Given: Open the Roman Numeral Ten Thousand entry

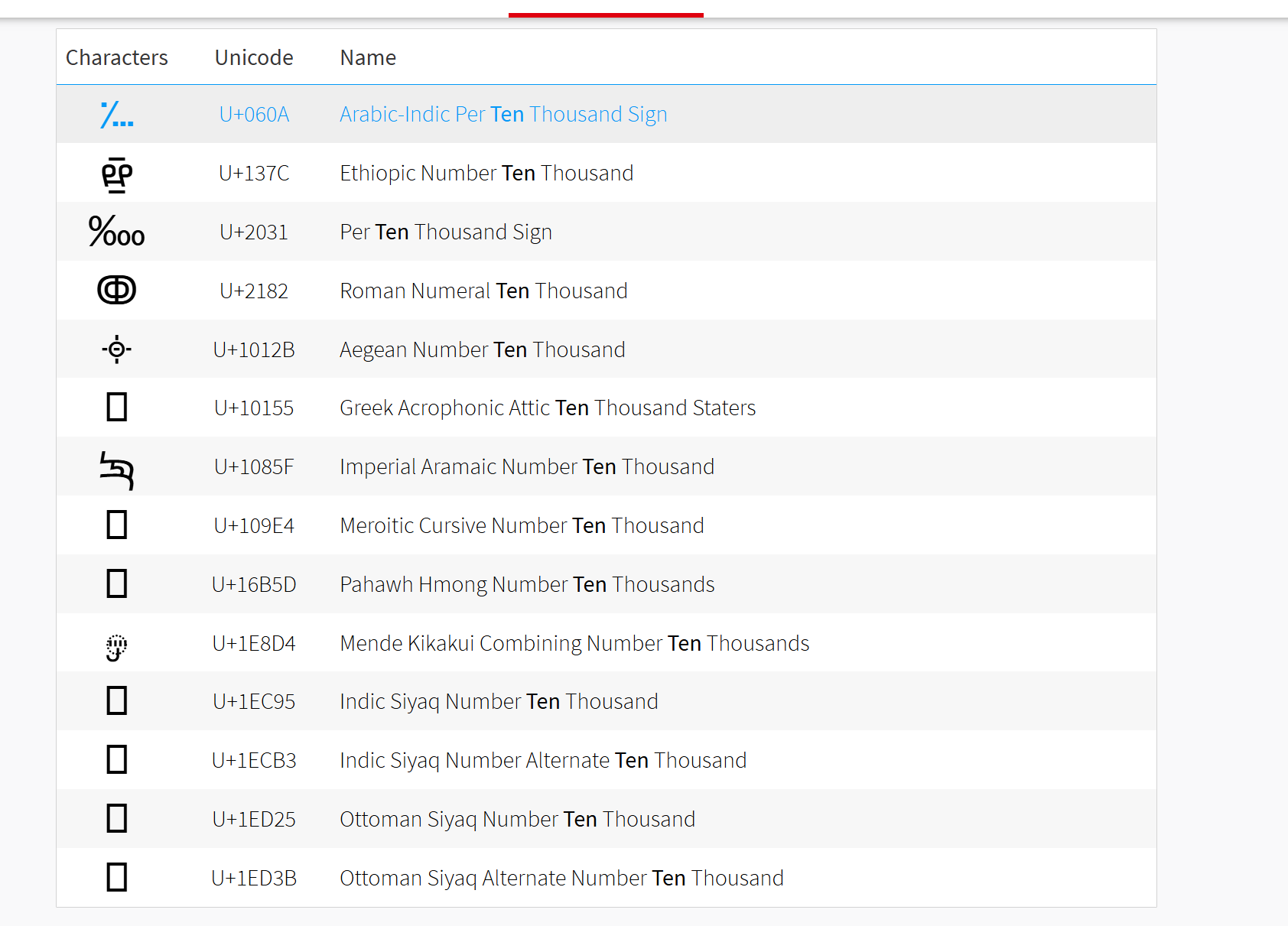Looking at the screenshot, I should (x=483, y=291).
